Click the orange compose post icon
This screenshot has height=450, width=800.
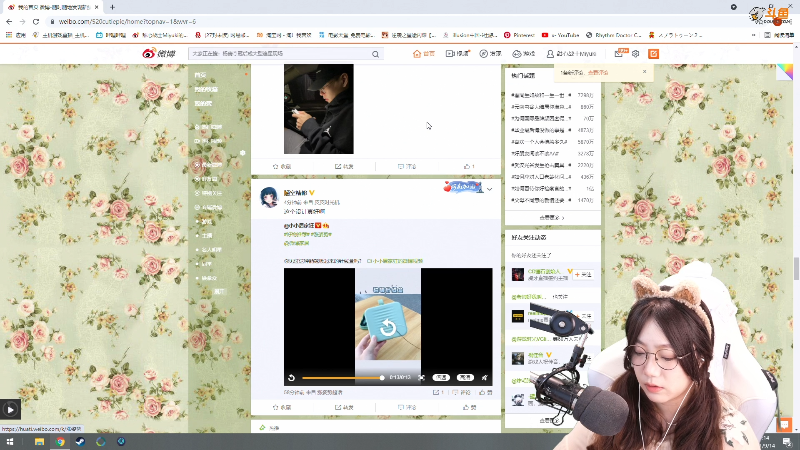pos(653,54)
